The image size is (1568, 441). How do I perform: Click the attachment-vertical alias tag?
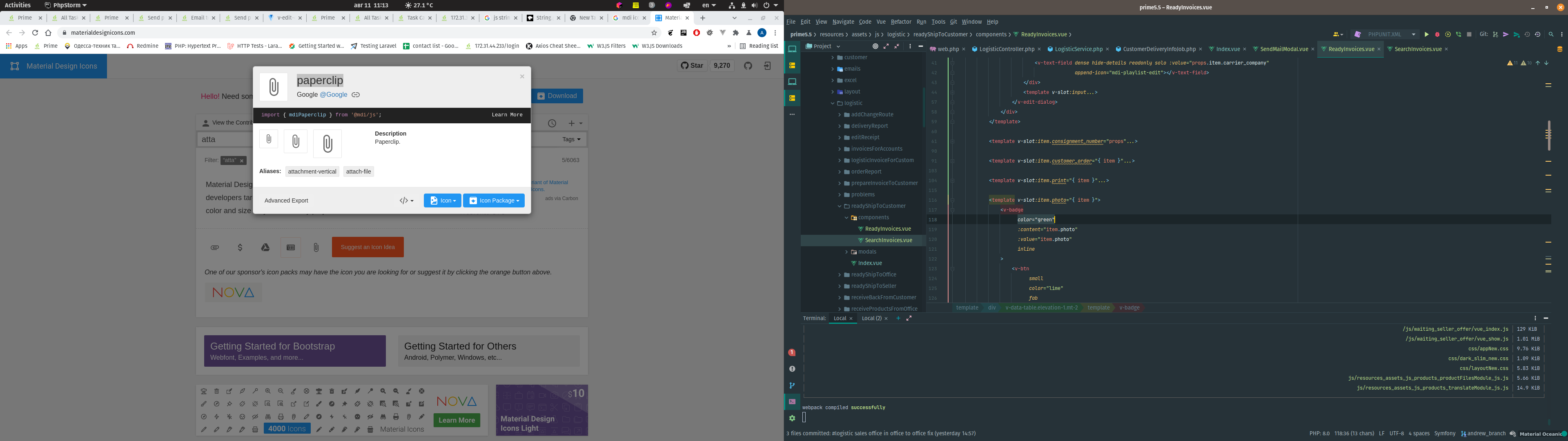(312, 172)
